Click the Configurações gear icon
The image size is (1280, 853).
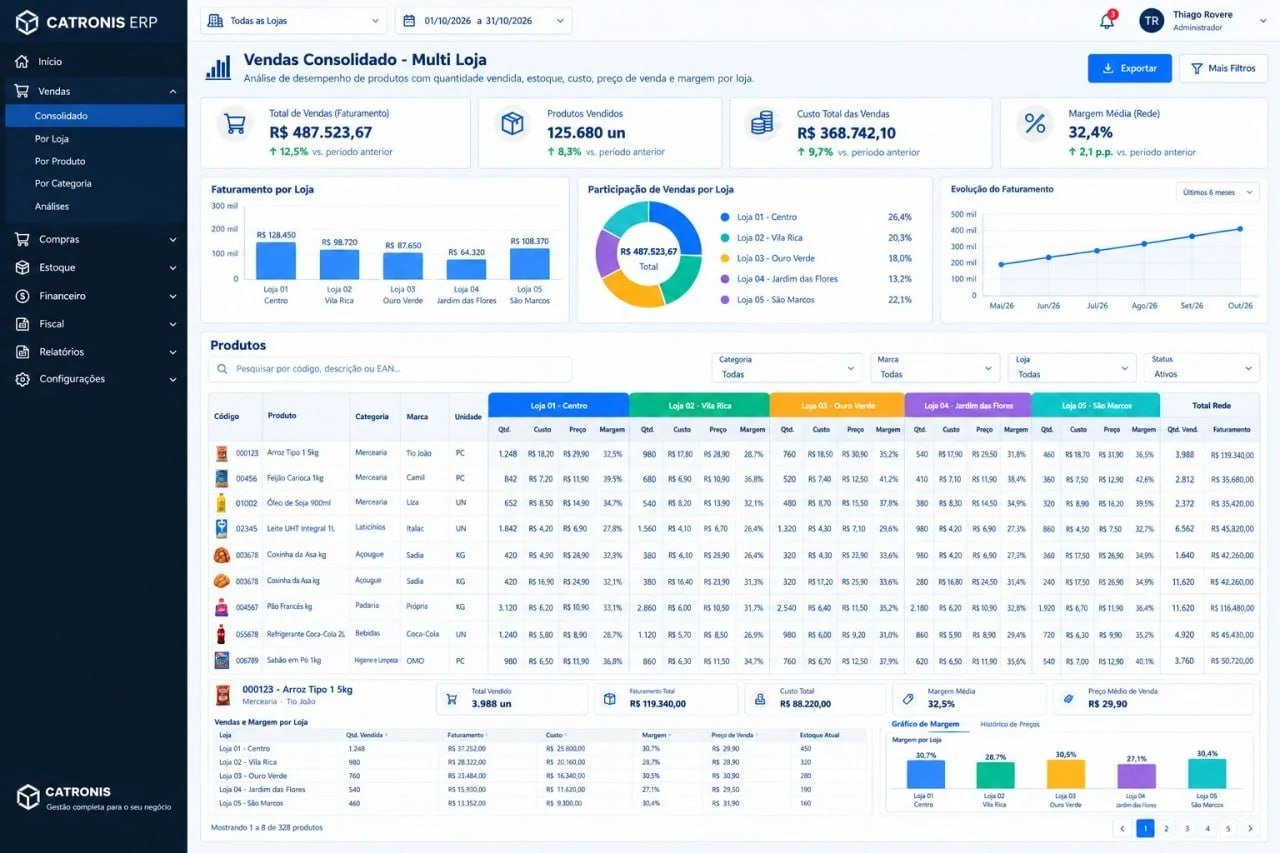pyautogui.click(x=22, y=379)
